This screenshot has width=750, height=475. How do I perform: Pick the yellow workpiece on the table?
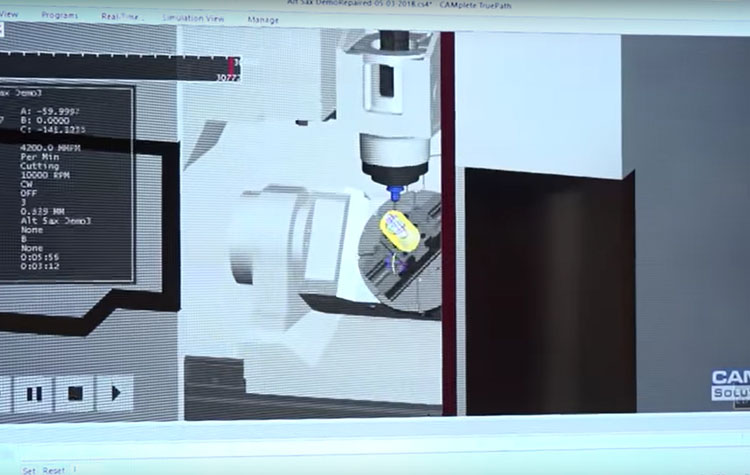click(x=398, y=233)
